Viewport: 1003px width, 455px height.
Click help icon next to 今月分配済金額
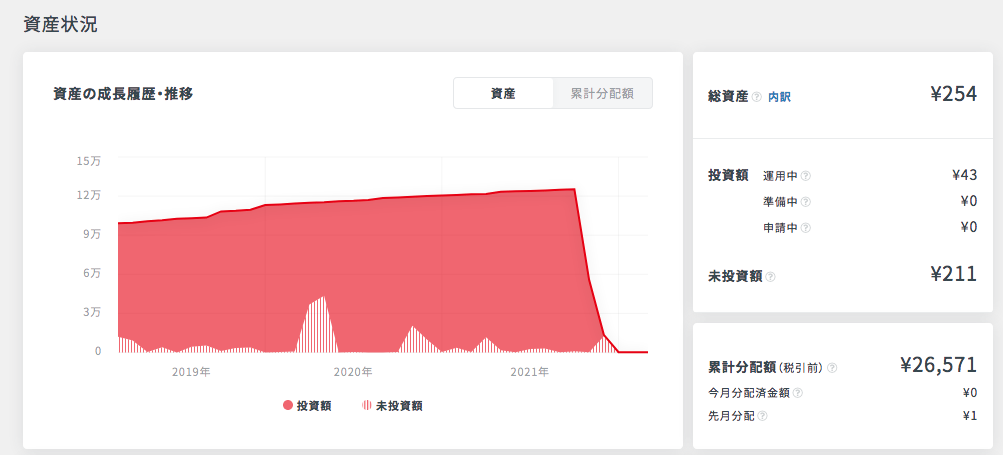click(798, 393)
